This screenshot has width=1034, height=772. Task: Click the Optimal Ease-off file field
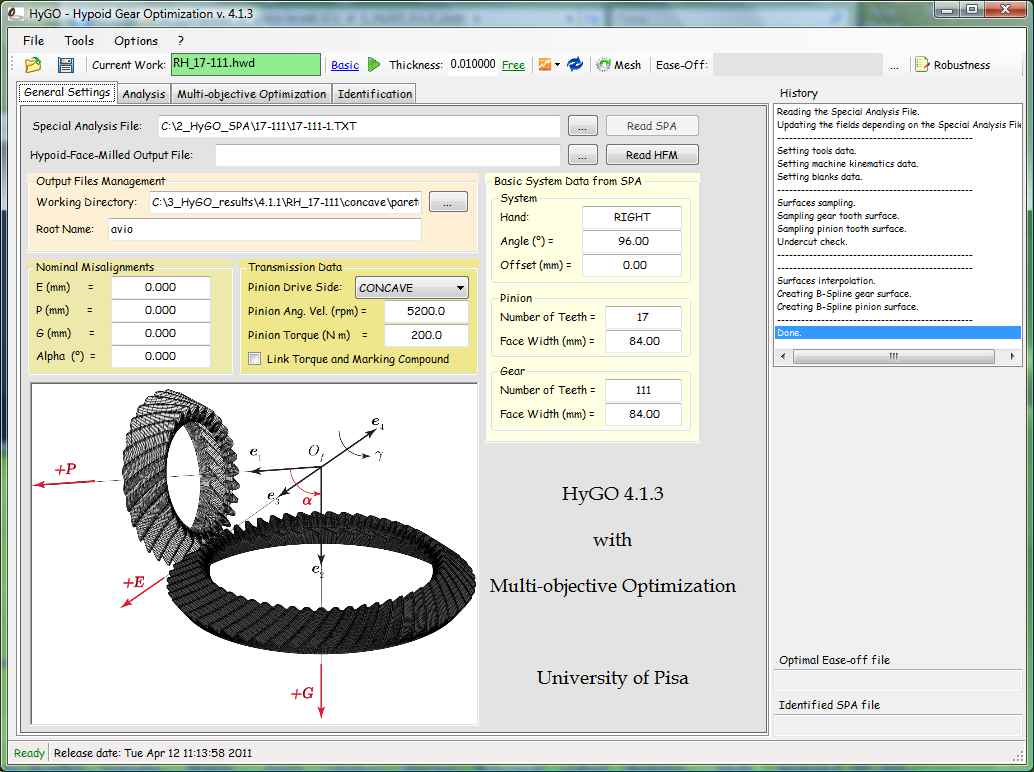coord(897,680)
